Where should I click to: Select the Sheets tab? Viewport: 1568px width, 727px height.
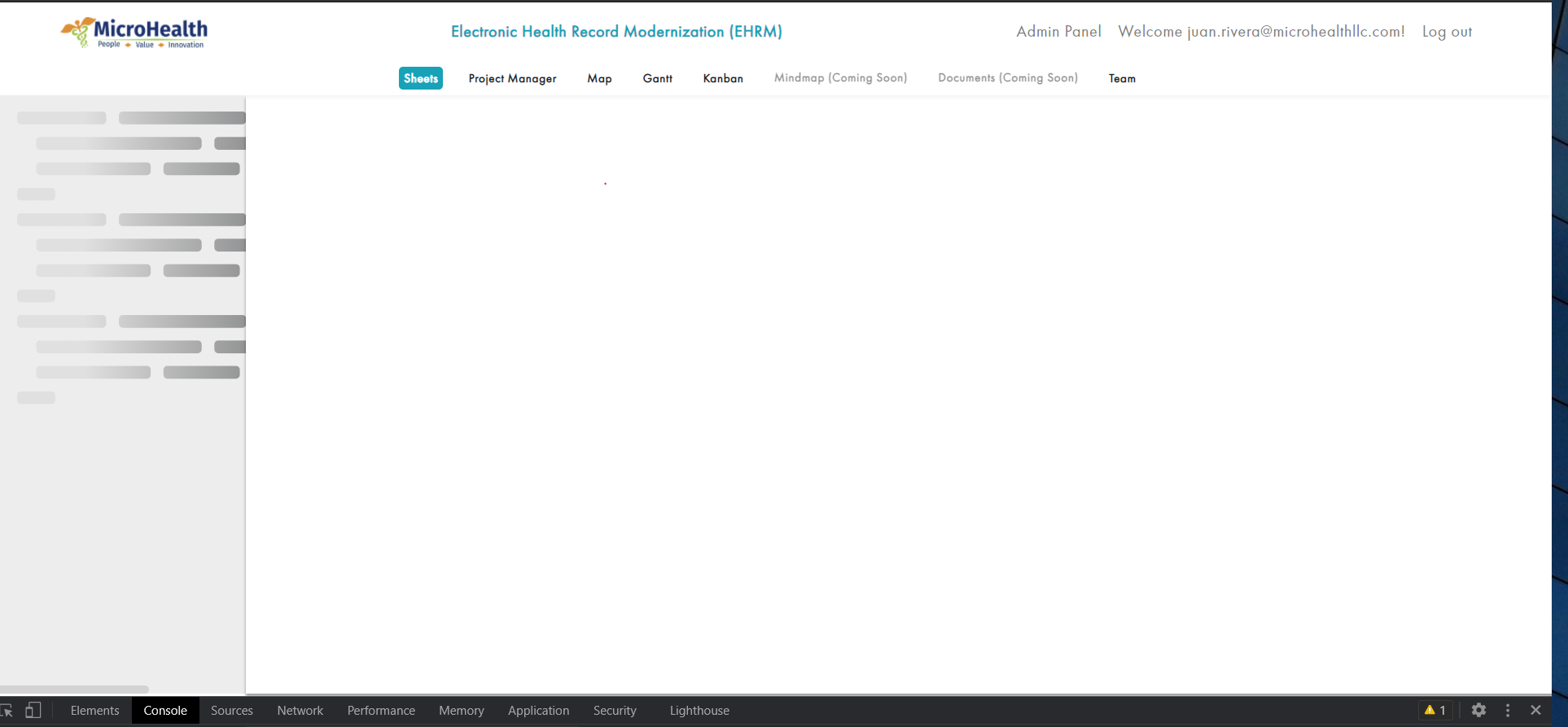click(421, 78)
